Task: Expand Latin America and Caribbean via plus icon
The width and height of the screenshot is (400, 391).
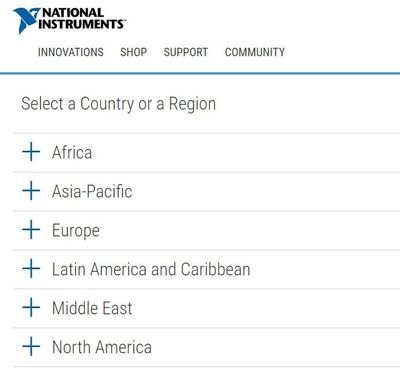Action: pyautogui.click(x=31, y=268)
